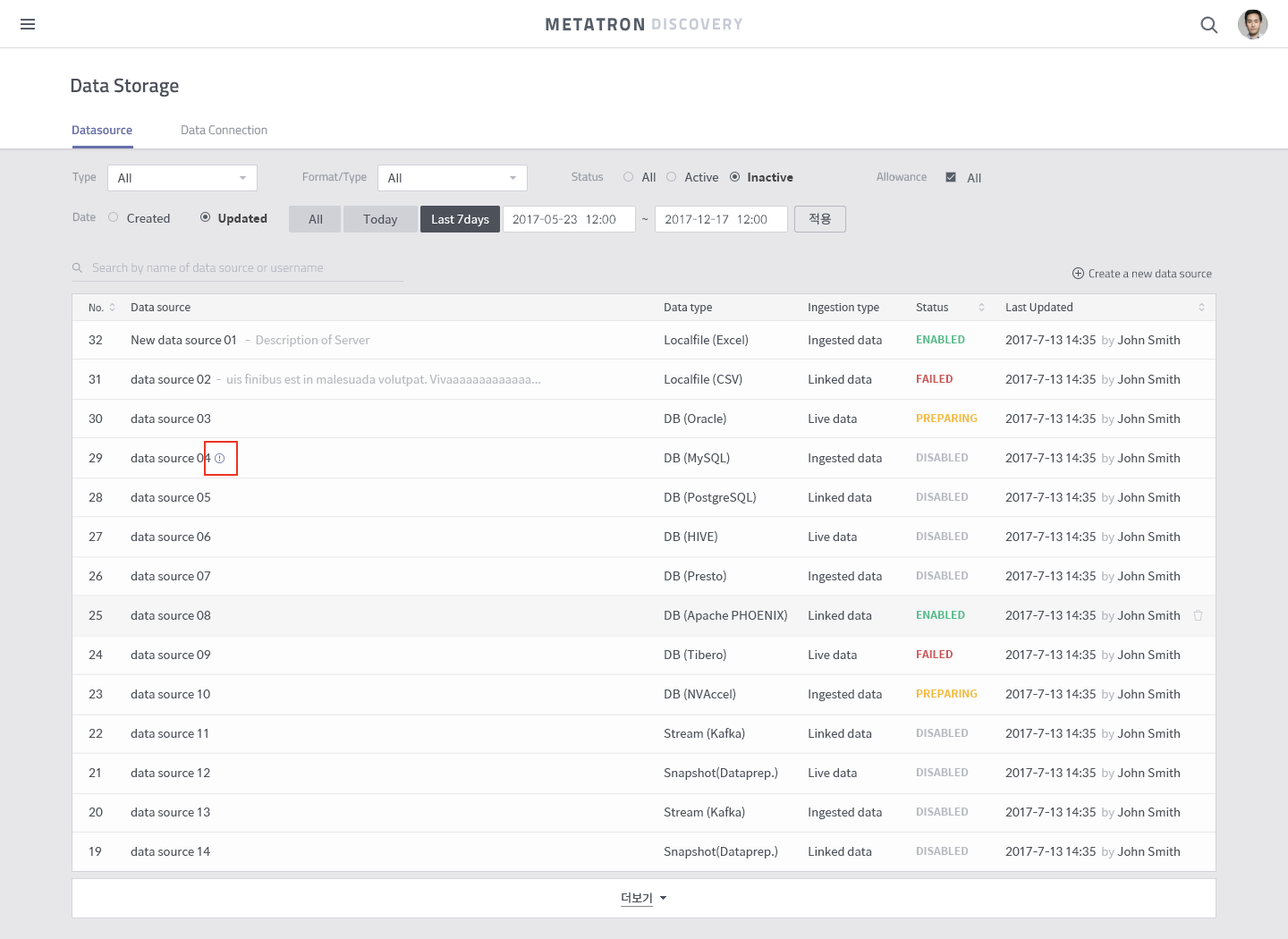Select data source 06 name
The height and width of the screenshot is (939, 1288).
click(171, 537)
